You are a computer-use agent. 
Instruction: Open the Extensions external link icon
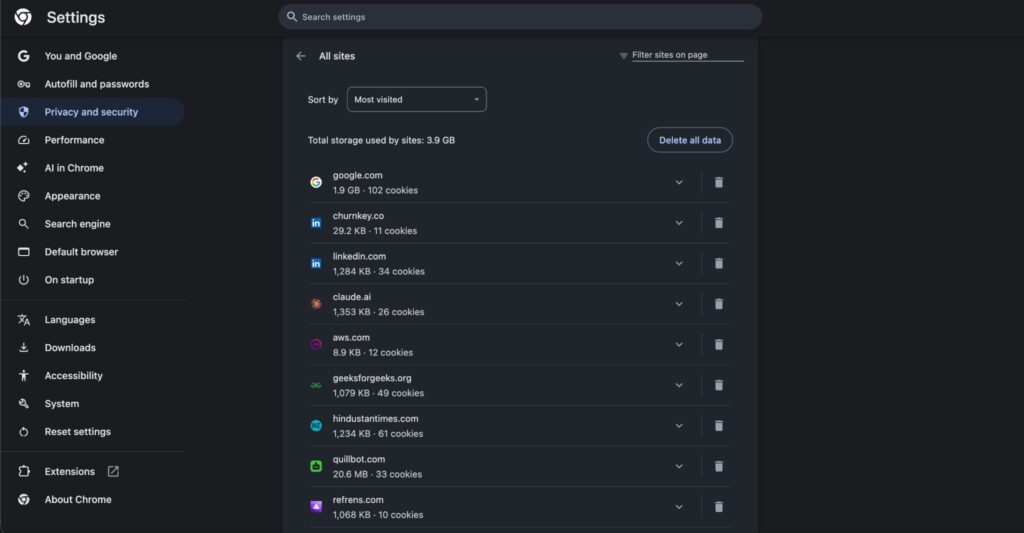click(x=113, y=472)
